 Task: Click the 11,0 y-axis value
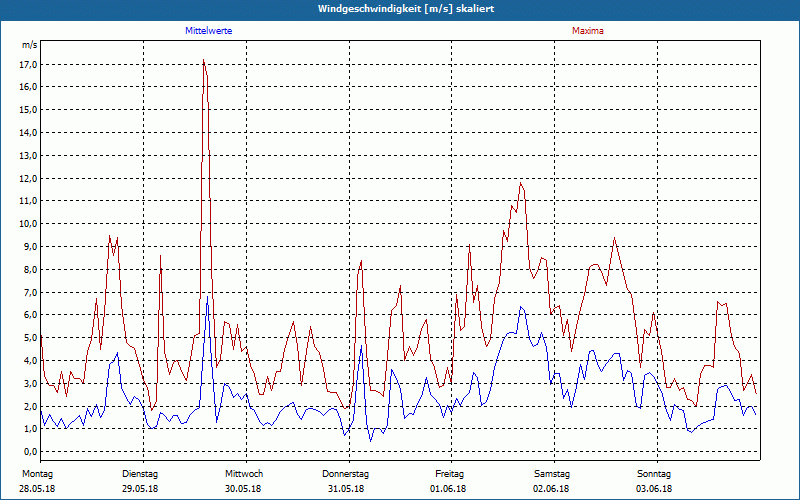[x=29, y=201]
